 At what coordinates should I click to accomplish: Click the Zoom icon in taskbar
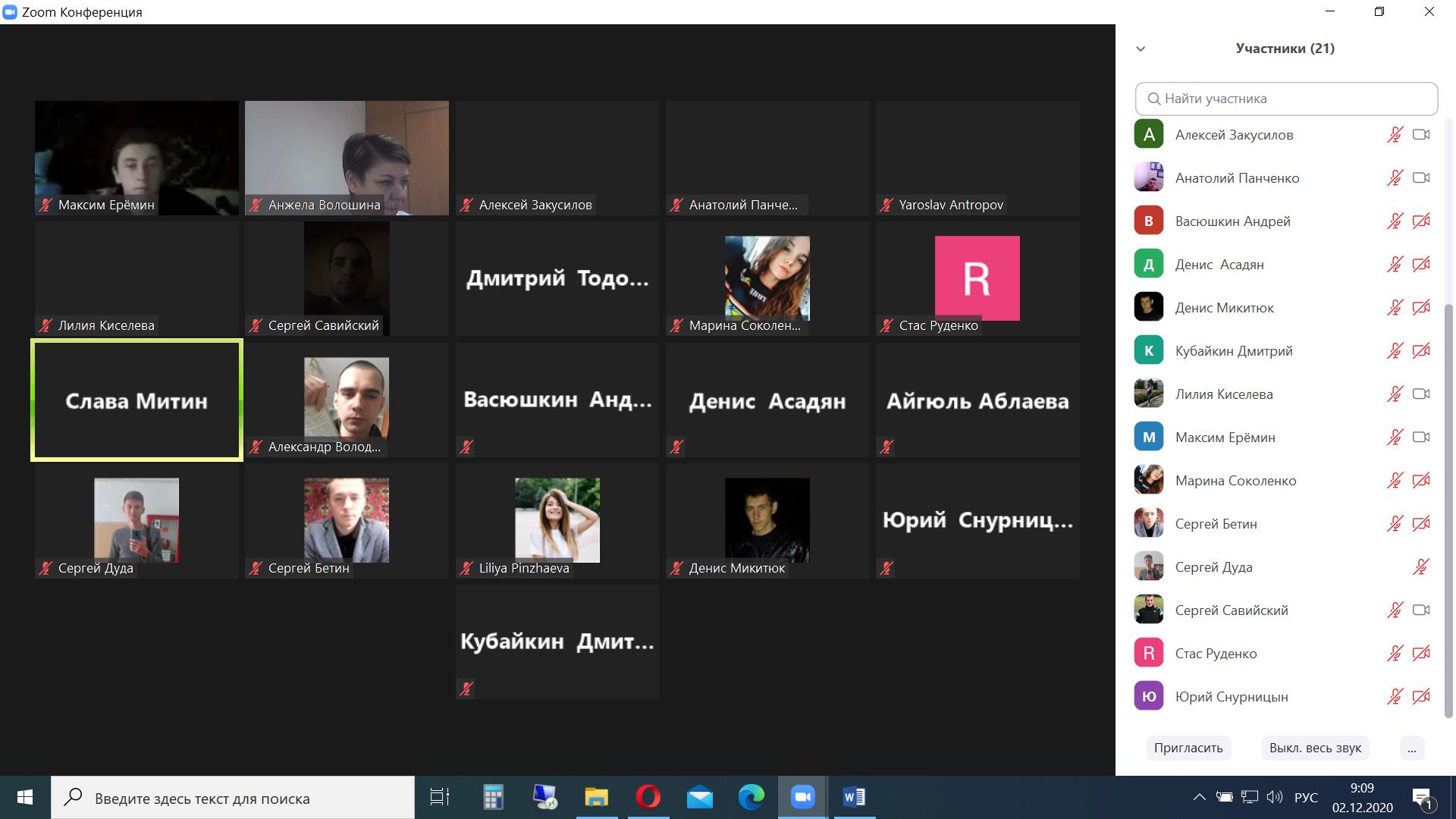[x=802, y=797]
